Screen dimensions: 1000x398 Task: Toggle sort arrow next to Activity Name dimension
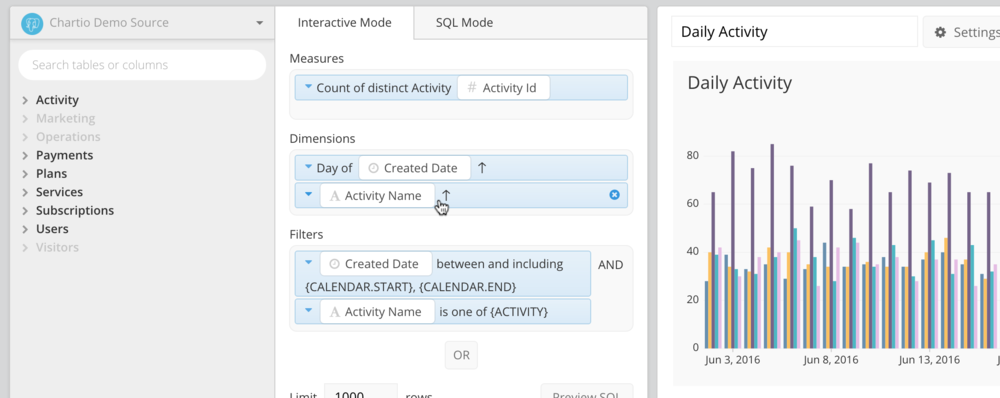pos(446,195)
